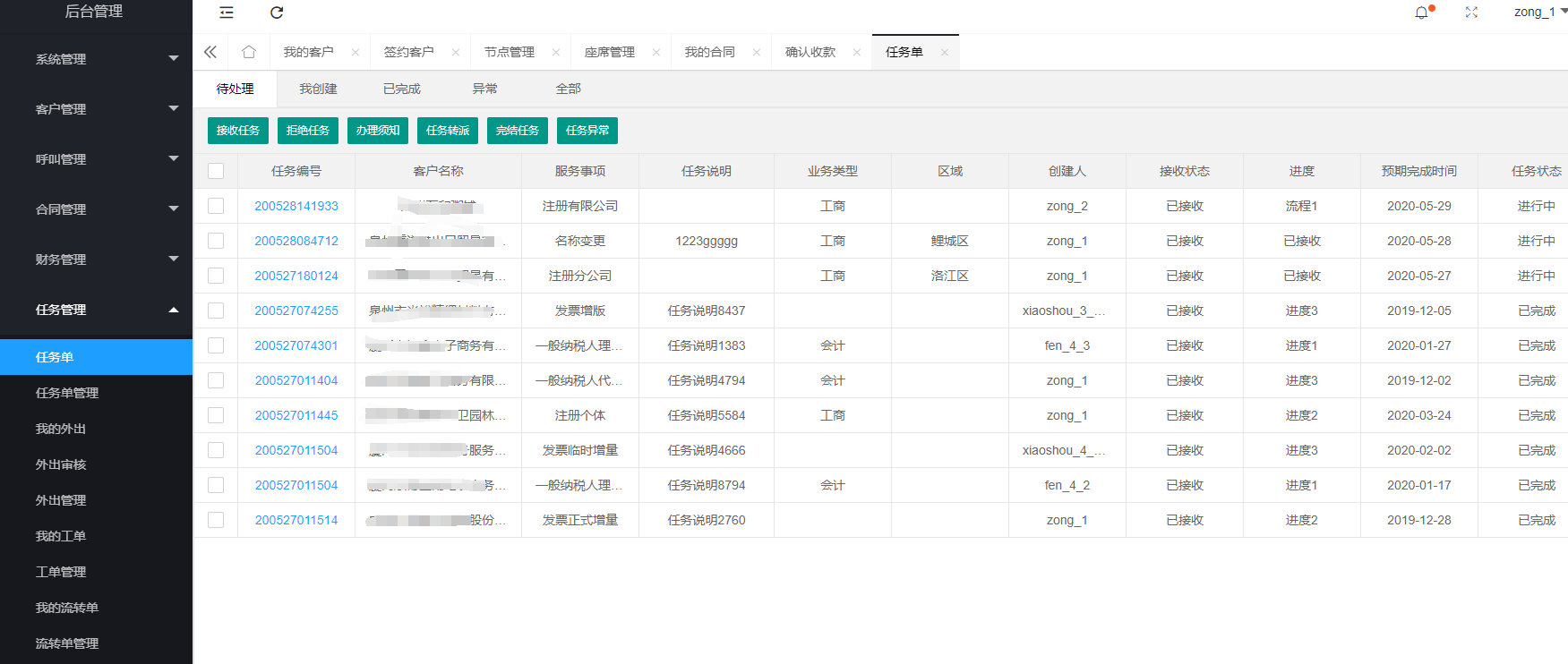Screen dimensions: 1568x664
Task: Open task number link 200527180124
Action: [x=296, y=276]
